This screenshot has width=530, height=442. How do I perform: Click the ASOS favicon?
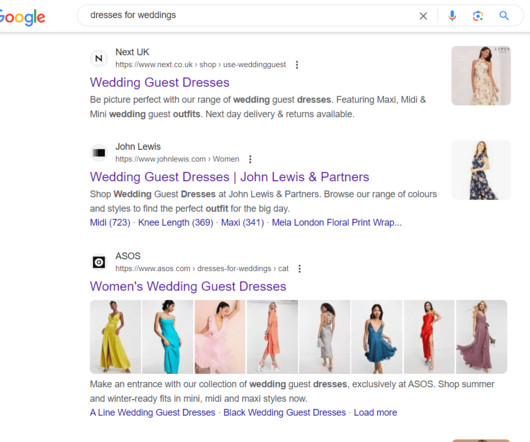tap(99, 262)
